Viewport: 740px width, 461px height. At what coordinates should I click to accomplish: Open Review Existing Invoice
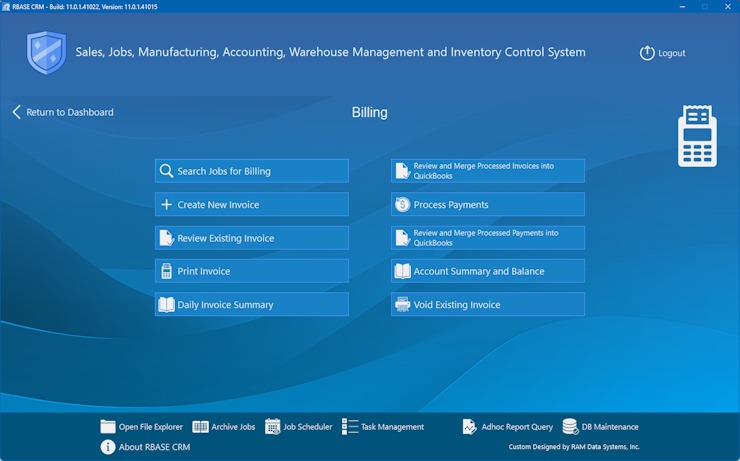tap(252, 238)
